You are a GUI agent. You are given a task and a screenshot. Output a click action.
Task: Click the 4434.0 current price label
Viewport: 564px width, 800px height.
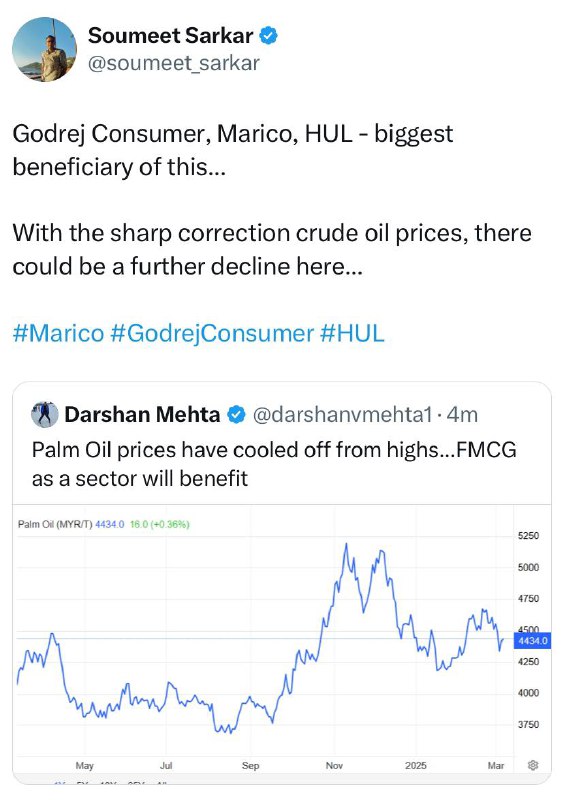tap(532, 641)
